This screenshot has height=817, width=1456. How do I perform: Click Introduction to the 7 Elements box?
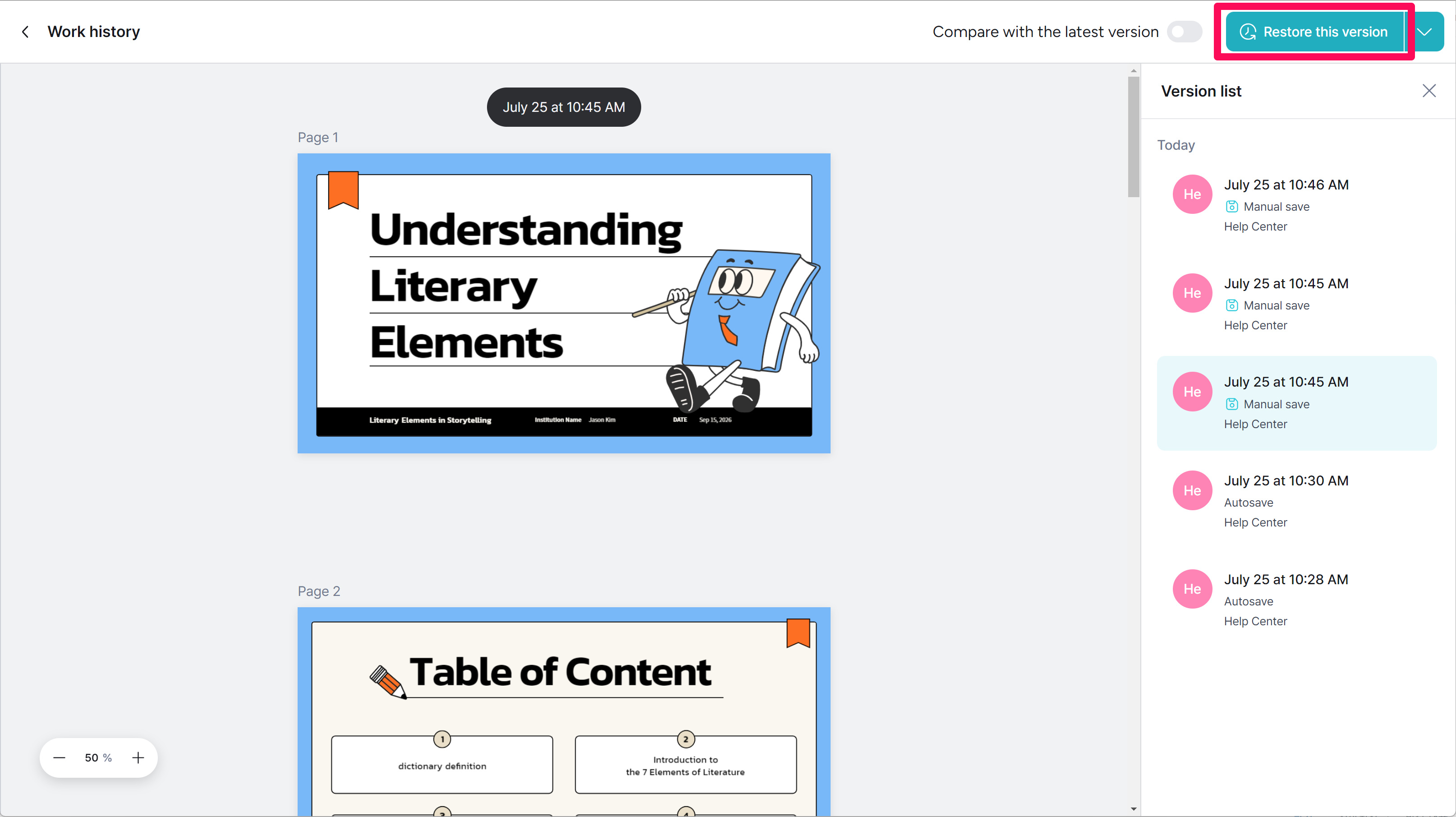[685, 764]
